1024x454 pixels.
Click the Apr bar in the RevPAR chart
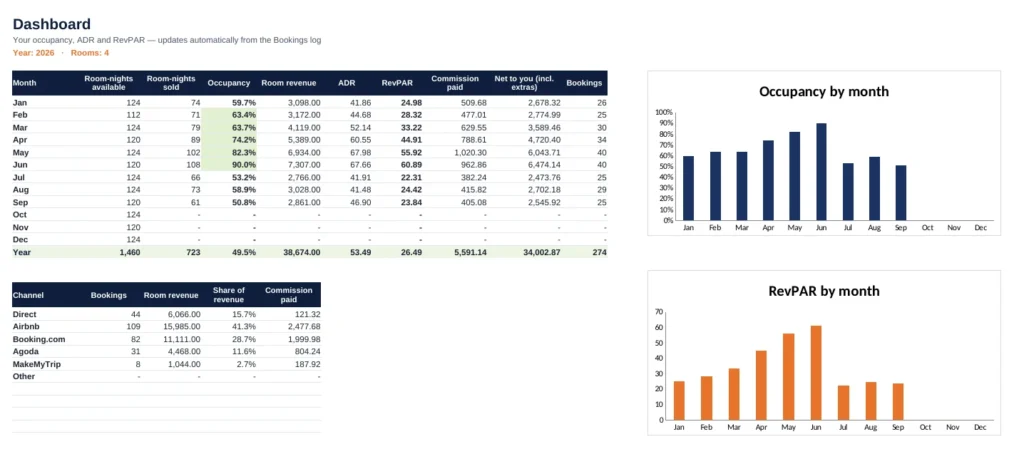761,385
